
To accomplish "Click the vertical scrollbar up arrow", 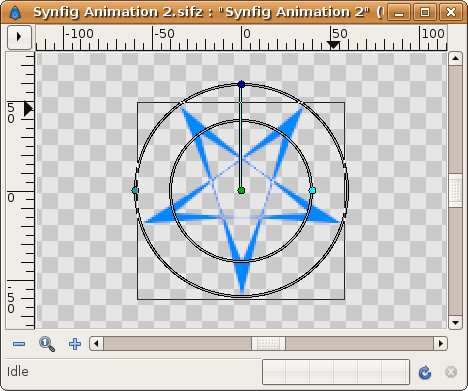I will point(455,59).
